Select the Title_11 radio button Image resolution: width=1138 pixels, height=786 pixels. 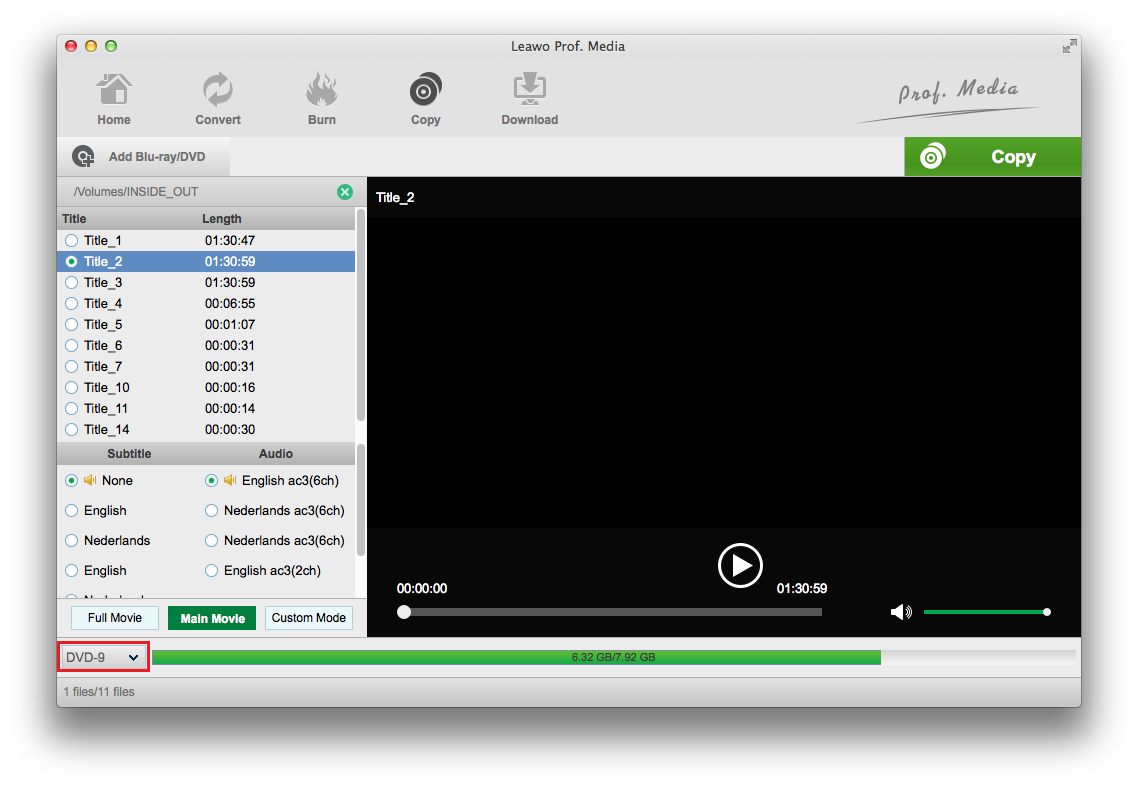click(x=71, y=409)
